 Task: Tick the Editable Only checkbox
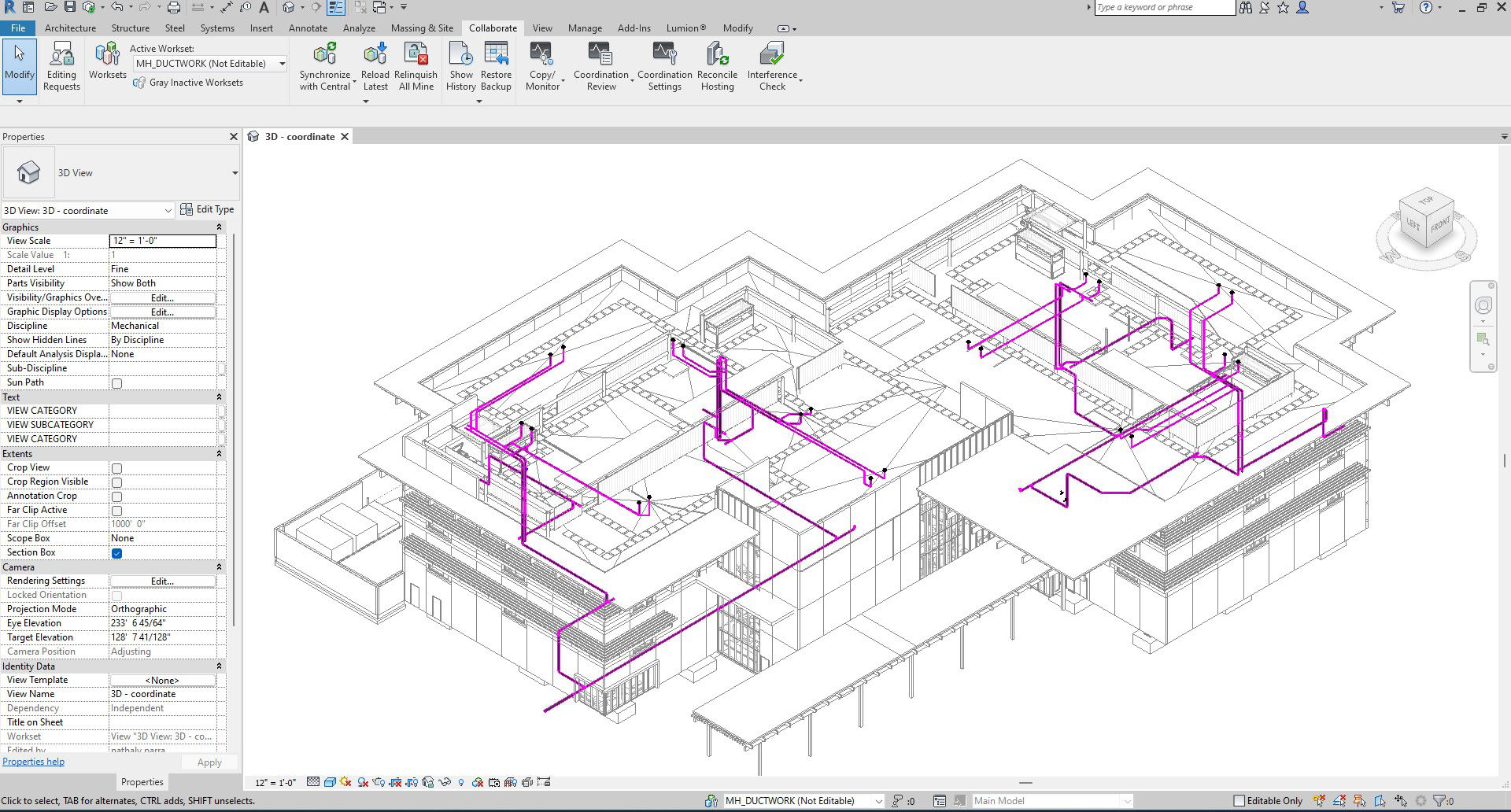1239,801
